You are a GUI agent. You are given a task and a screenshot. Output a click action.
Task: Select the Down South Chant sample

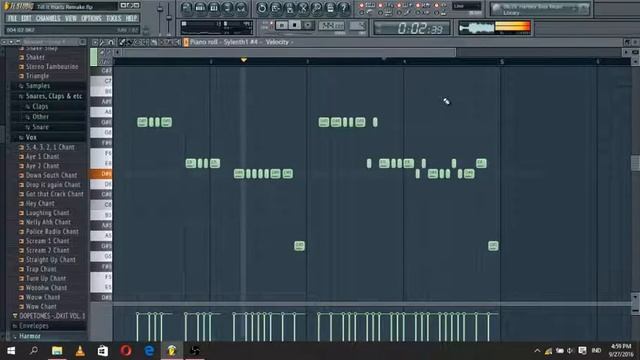tap(51, 175)
